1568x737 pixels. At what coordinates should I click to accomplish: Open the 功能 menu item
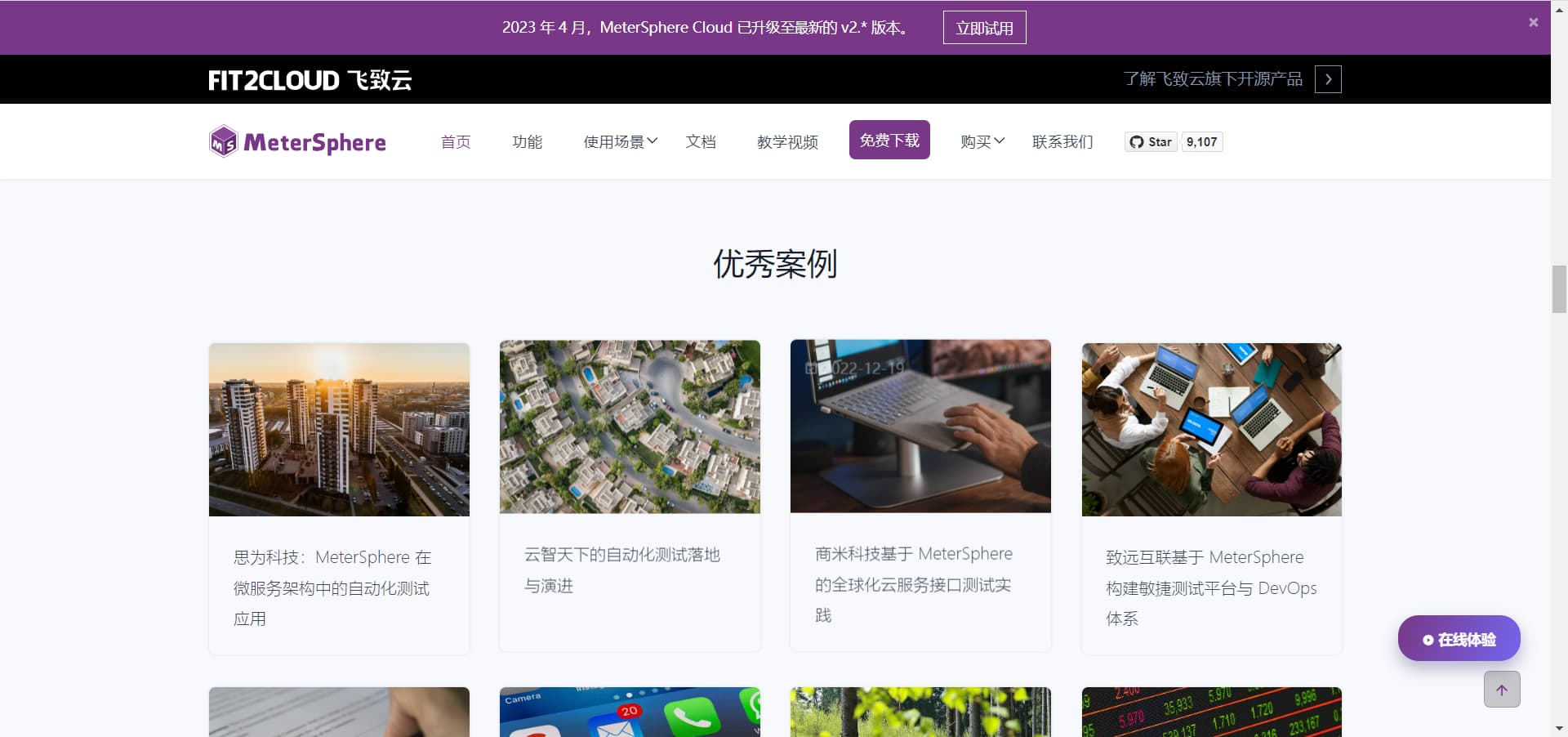click(528, 142)
